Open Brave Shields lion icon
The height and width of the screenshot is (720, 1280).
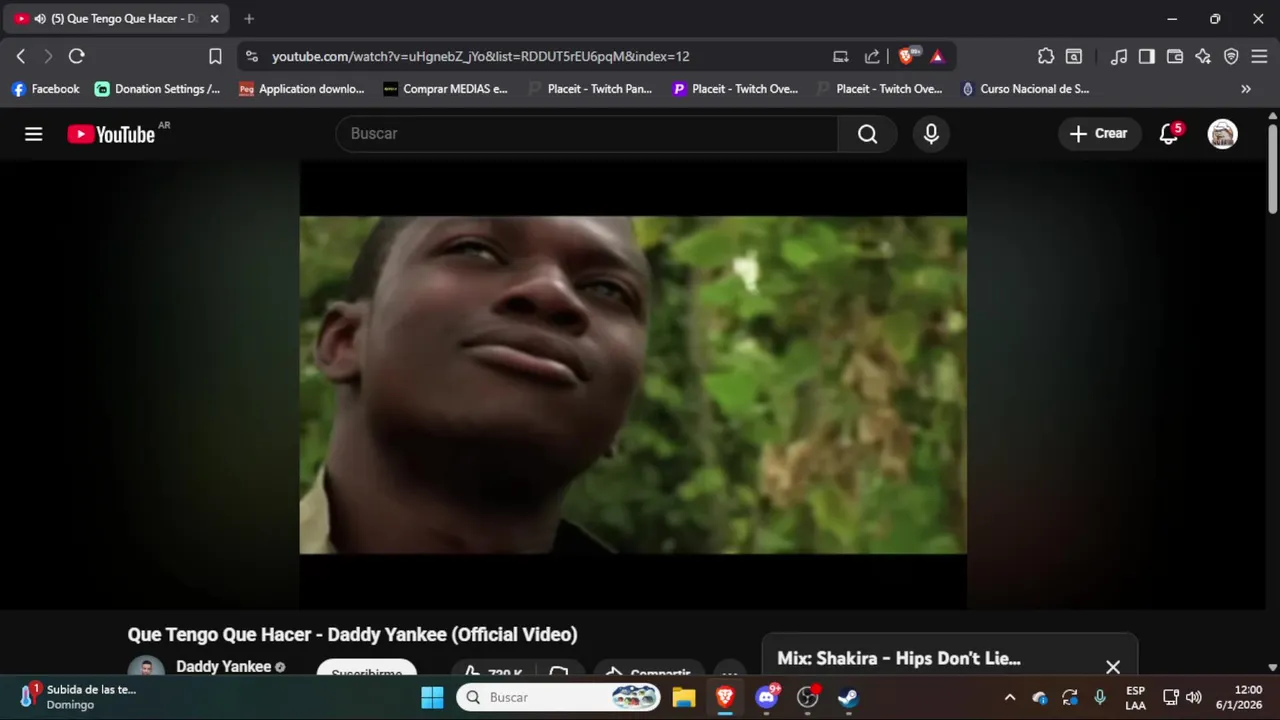tap(907, 56)
